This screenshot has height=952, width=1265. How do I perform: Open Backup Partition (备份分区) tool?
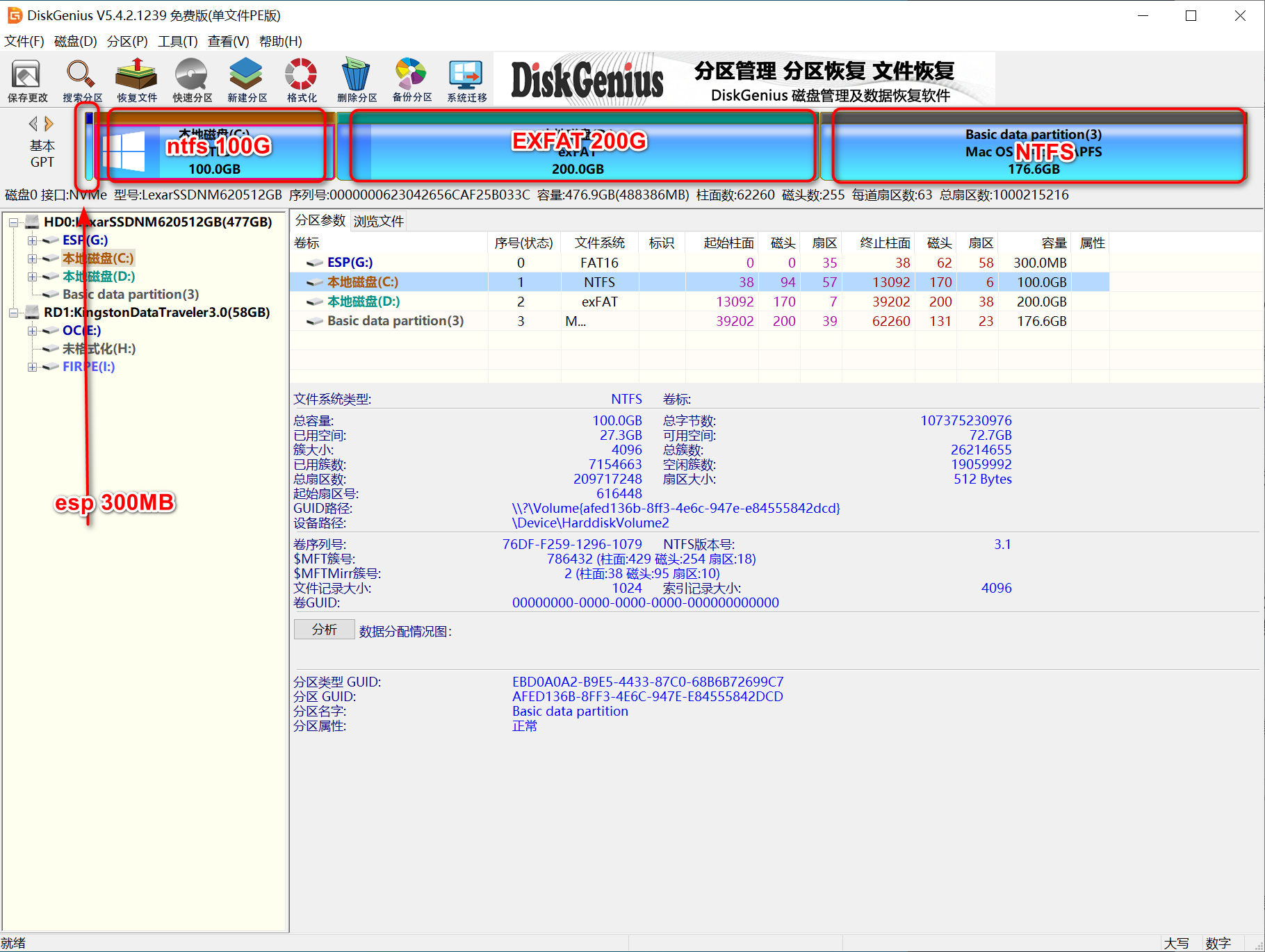pos(411,80)
